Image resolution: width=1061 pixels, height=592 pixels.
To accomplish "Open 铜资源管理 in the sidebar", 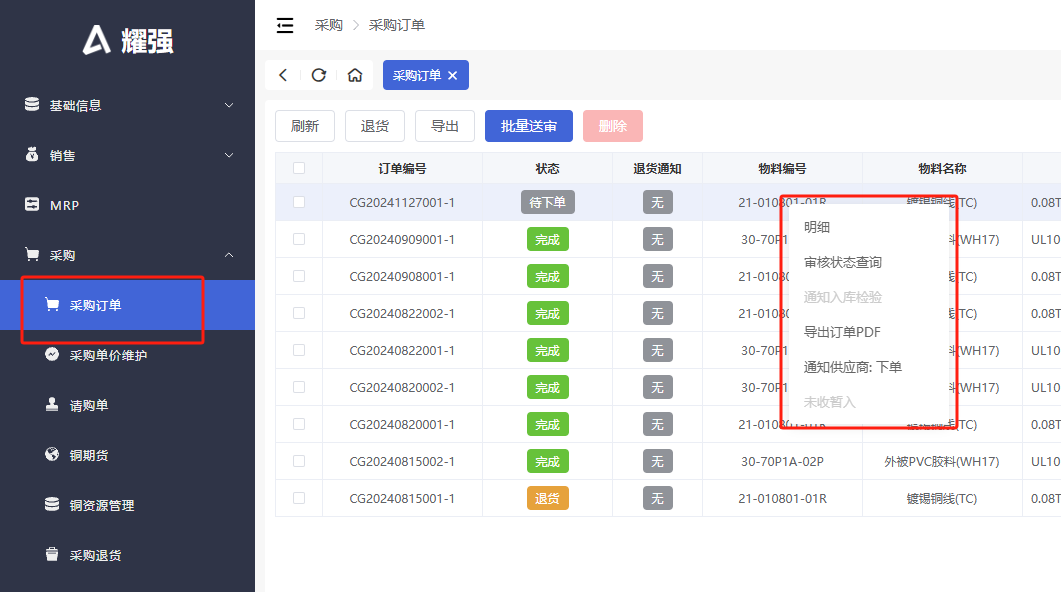I will tap(127, 505).
